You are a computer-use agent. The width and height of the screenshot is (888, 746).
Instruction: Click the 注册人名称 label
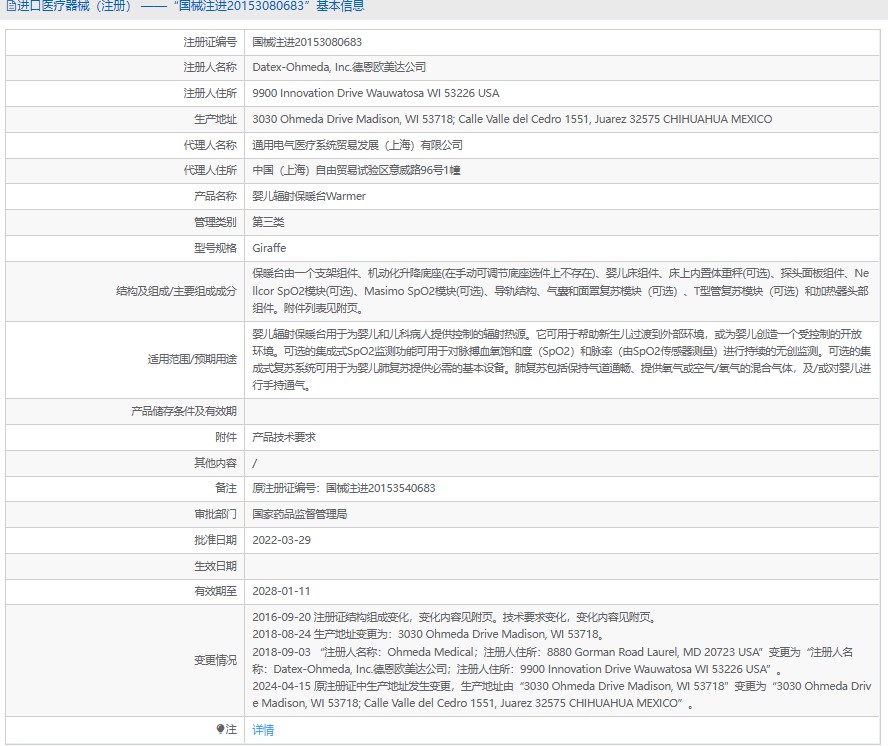[210, 67]
